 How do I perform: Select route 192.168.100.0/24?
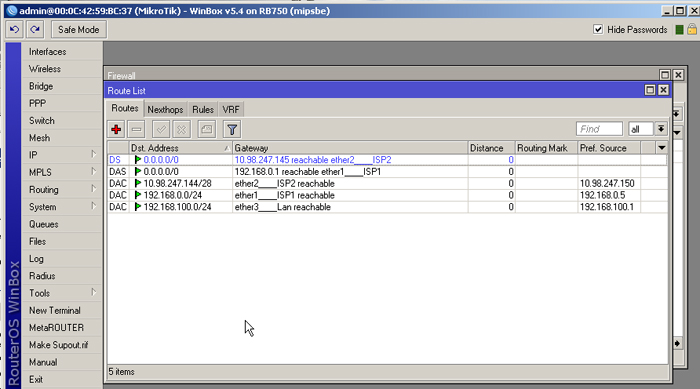tap(388, 207)
